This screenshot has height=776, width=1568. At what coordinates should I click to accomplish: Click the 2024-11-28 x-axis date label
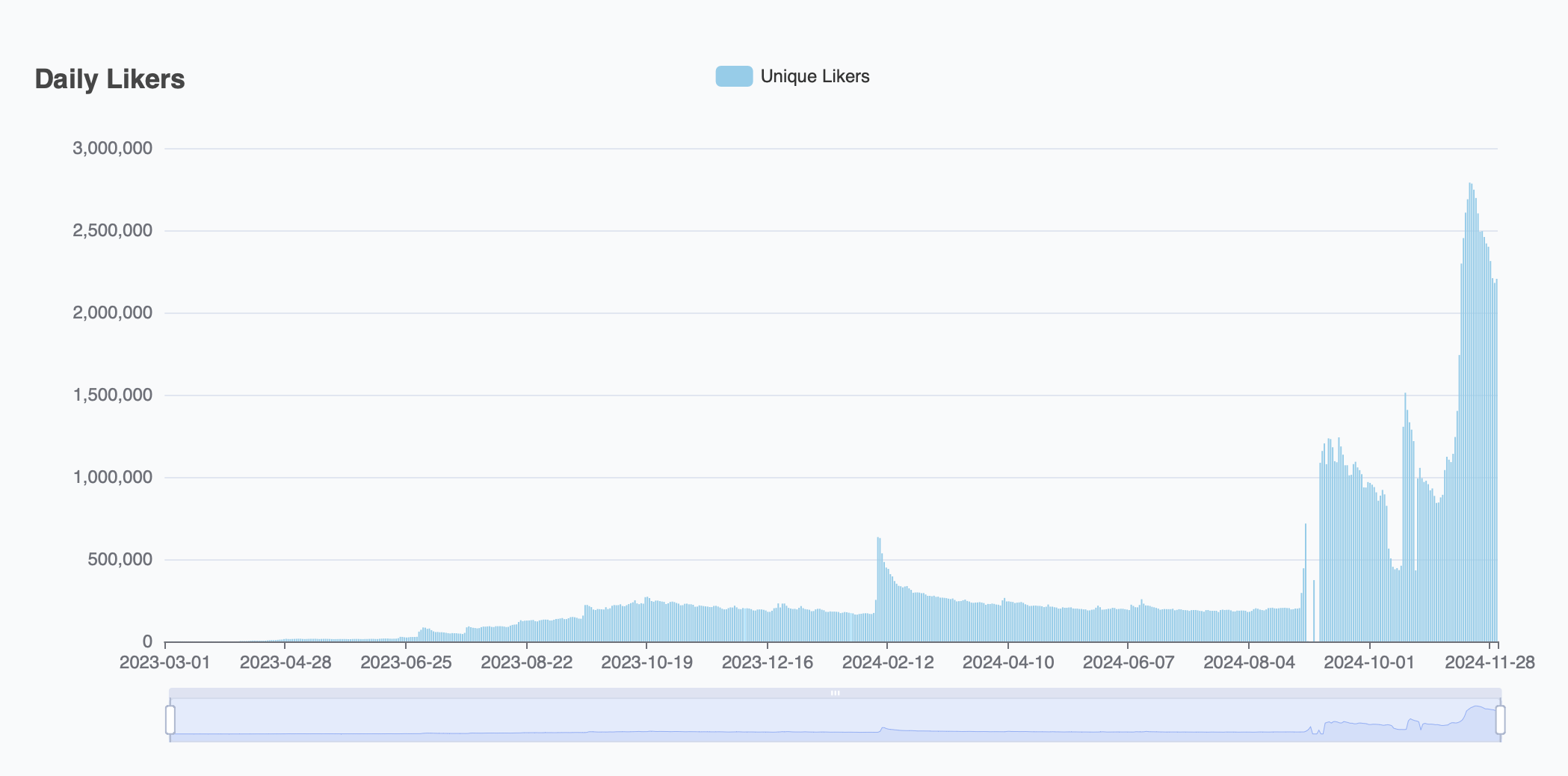pyautogui.click(x=1490, y=662)
